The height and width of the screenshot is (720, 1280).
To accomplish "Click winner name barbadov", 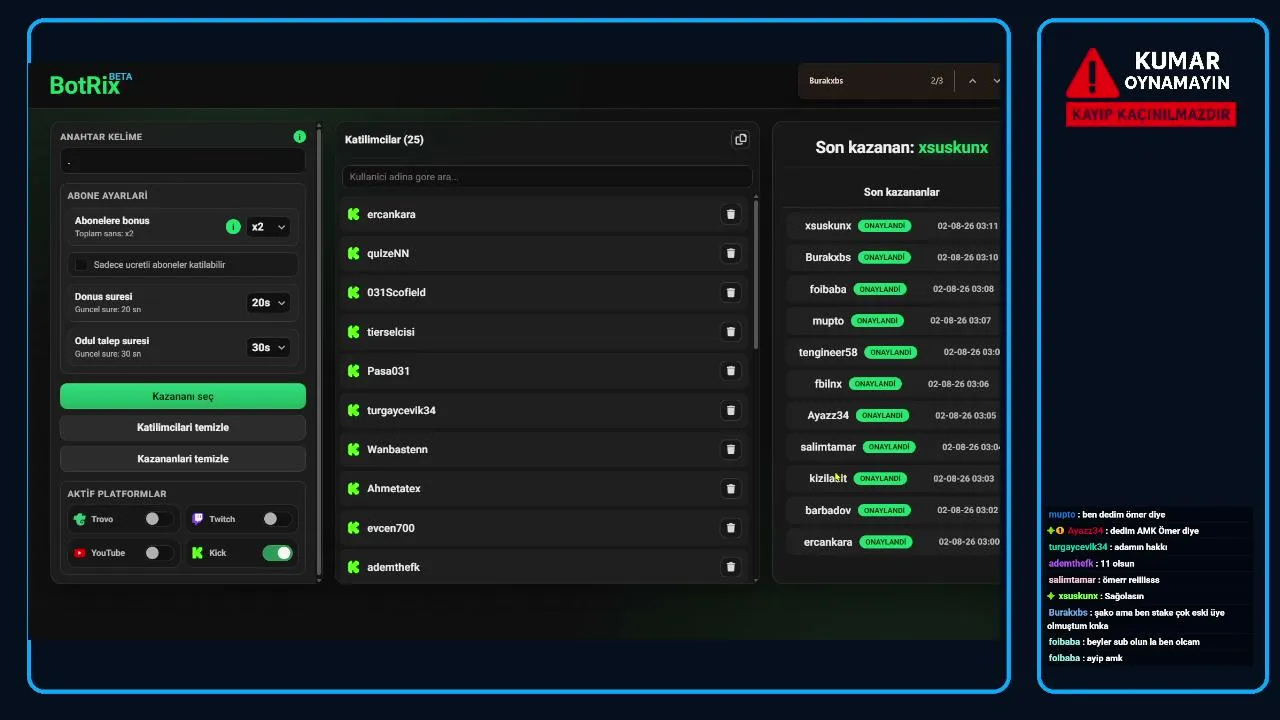I will pyautogui.click(x=828, y=510).
